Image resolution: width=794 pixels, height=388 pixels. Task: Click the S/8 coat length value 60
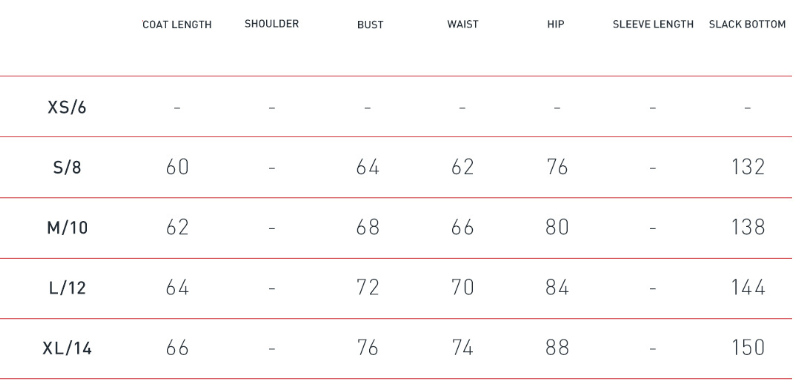tap(177, 167)
